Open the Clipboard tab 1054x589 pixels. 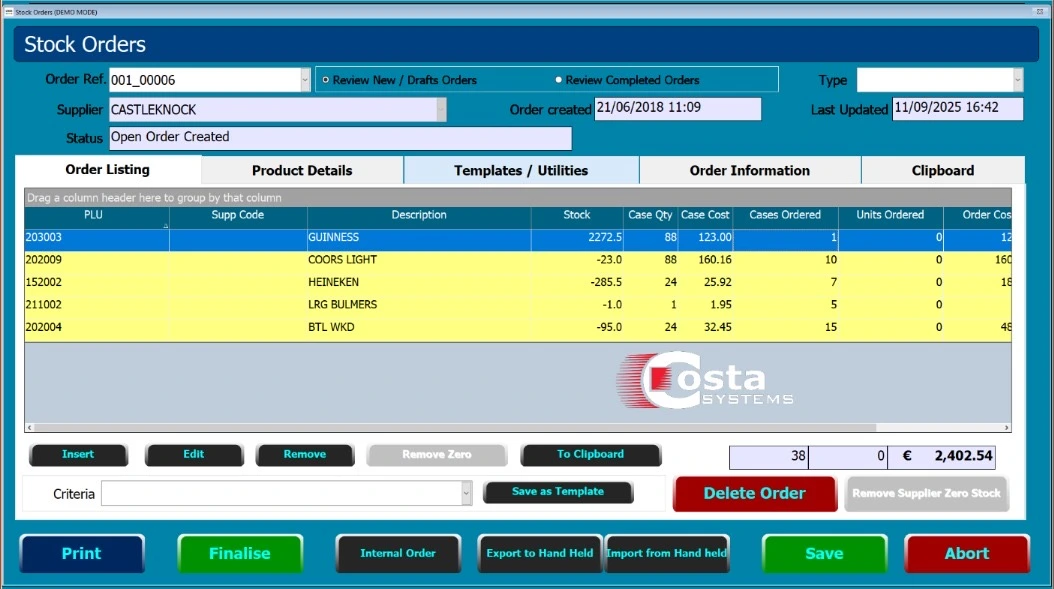[942, 171]
